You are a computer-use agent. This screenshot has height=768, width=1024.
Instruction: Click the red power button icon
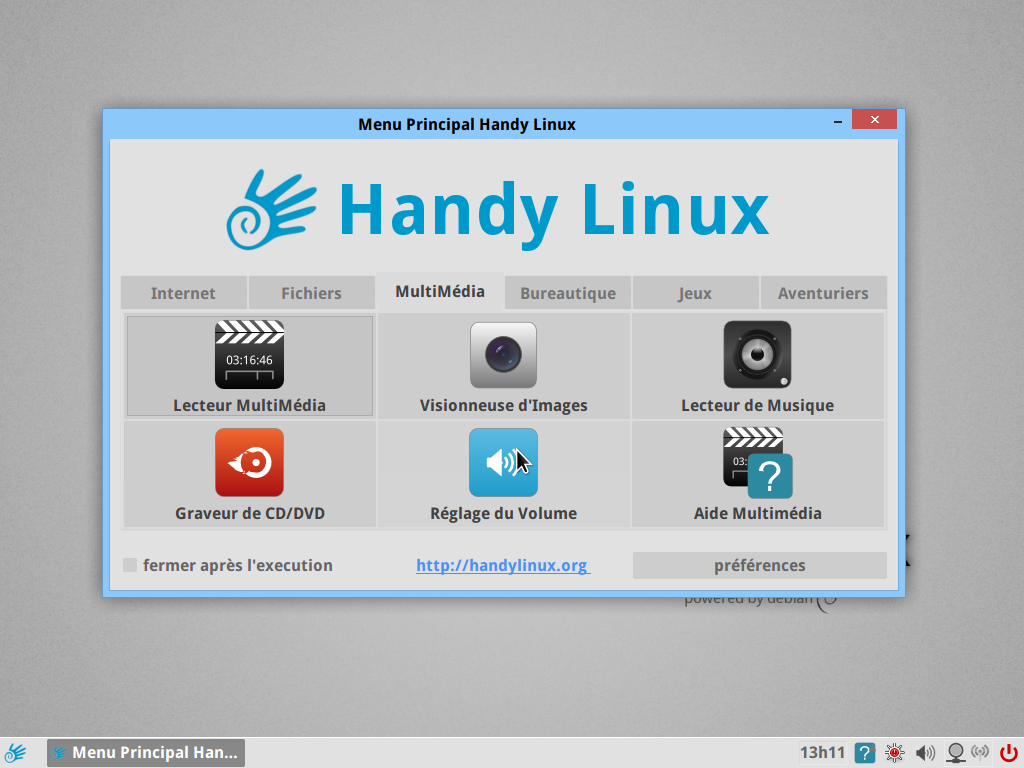pyautogui.click(x=1009, y=753)
